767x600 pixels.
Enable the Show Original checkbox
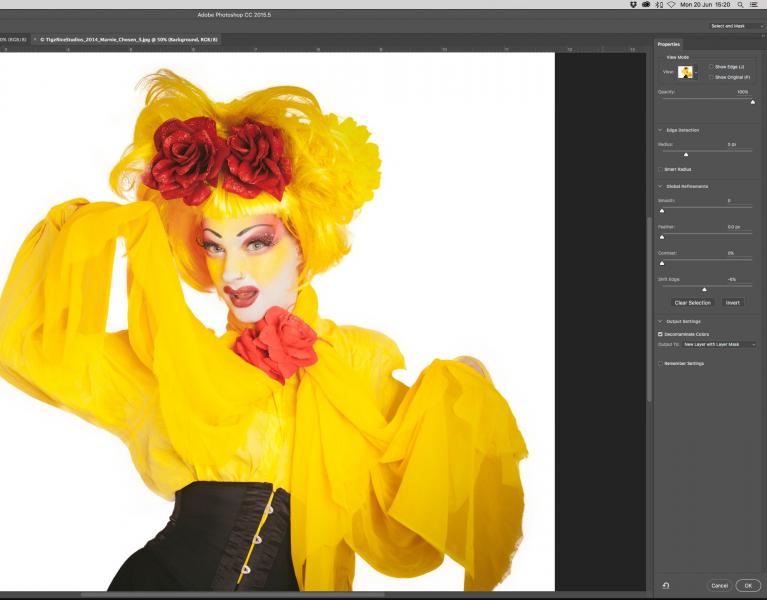coord(711,77)
